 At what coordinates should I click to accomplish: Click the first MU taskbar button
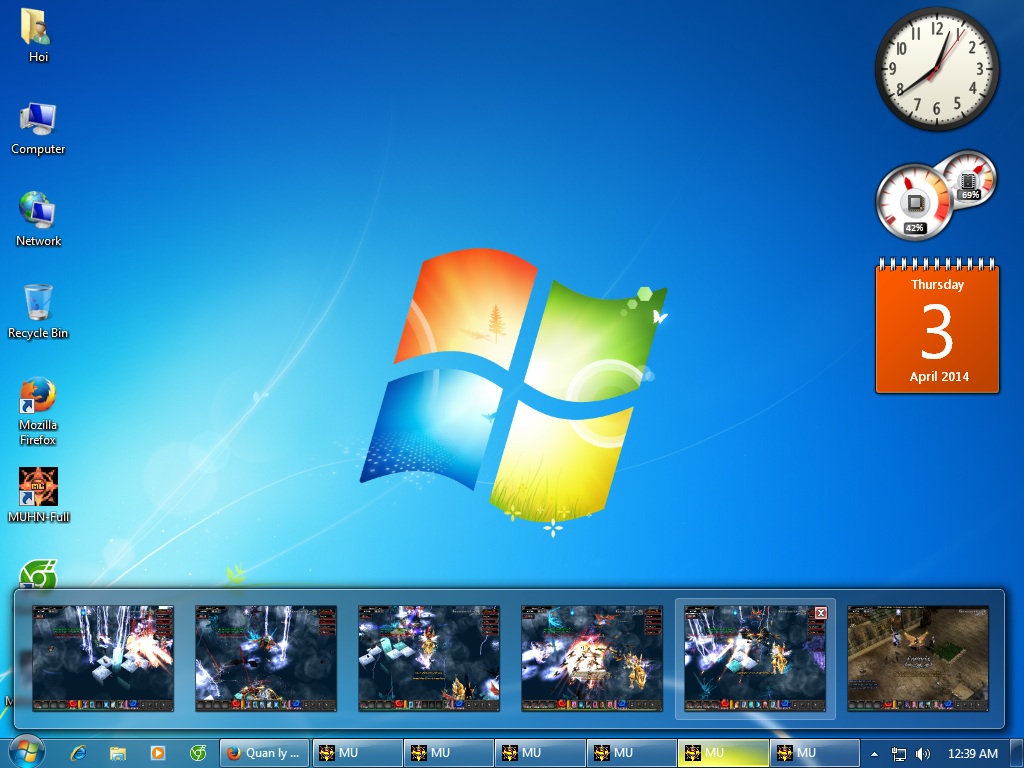357,753
